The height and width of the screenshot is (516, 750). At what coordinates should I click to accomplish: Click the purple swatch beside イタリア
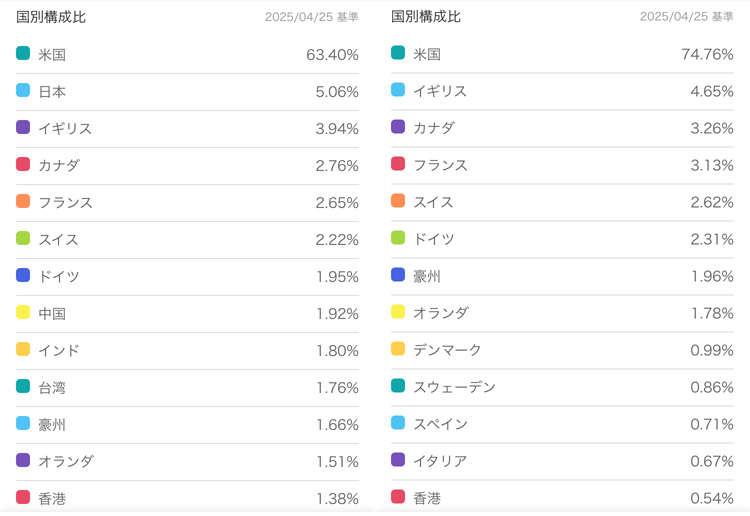click(398, 460)
